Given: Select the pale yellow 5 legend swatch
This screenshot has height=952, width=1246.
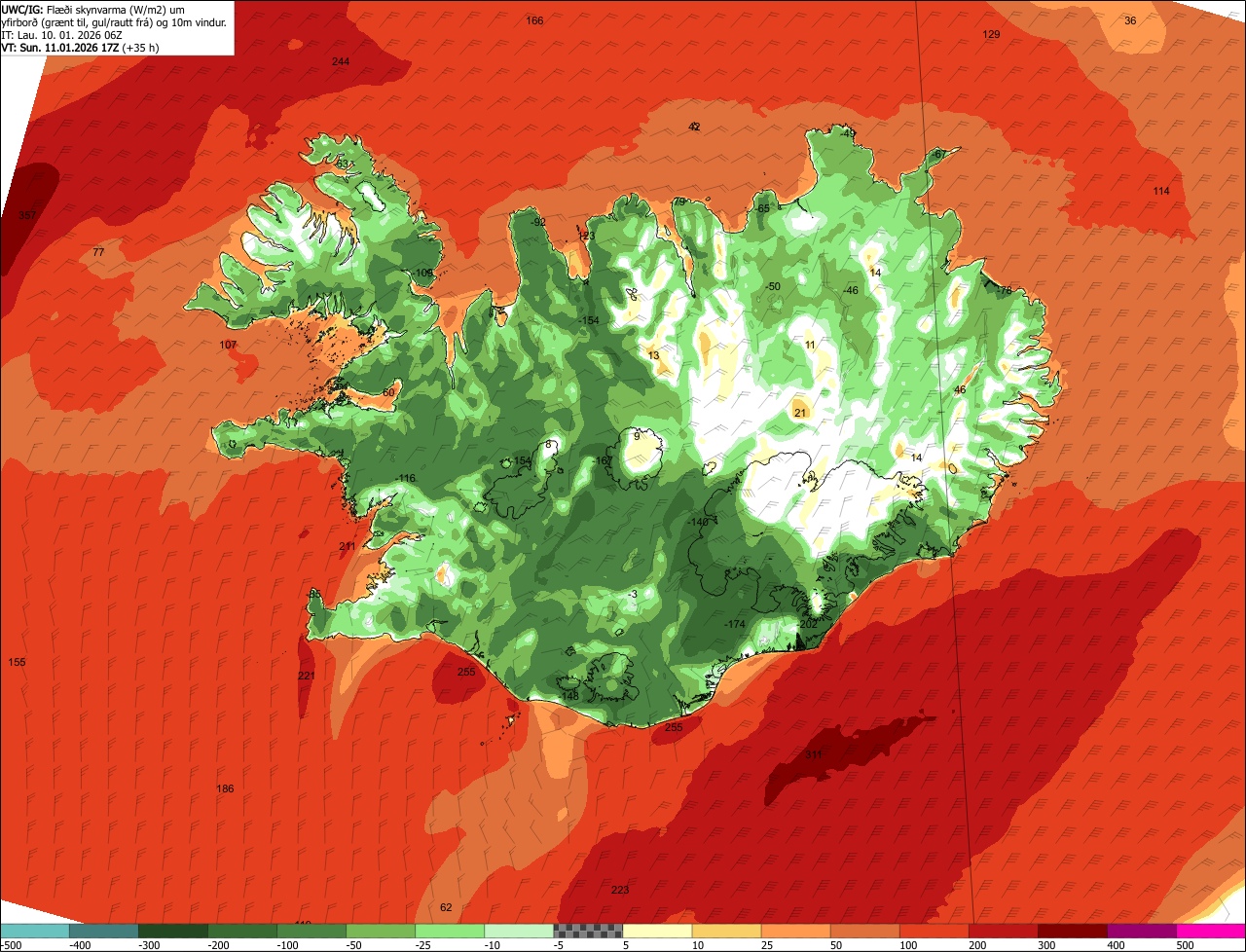Looking at the screenshot, I should 657,931.
